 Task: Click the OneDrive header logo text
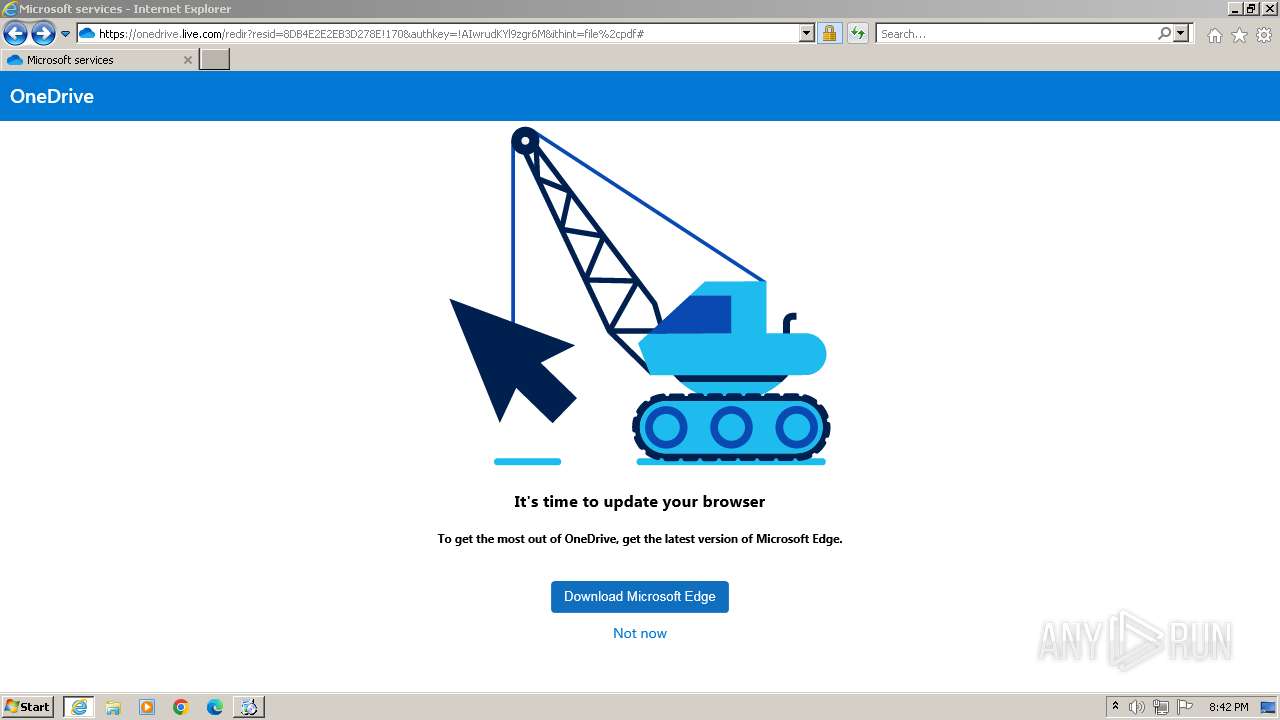point(52,96)
